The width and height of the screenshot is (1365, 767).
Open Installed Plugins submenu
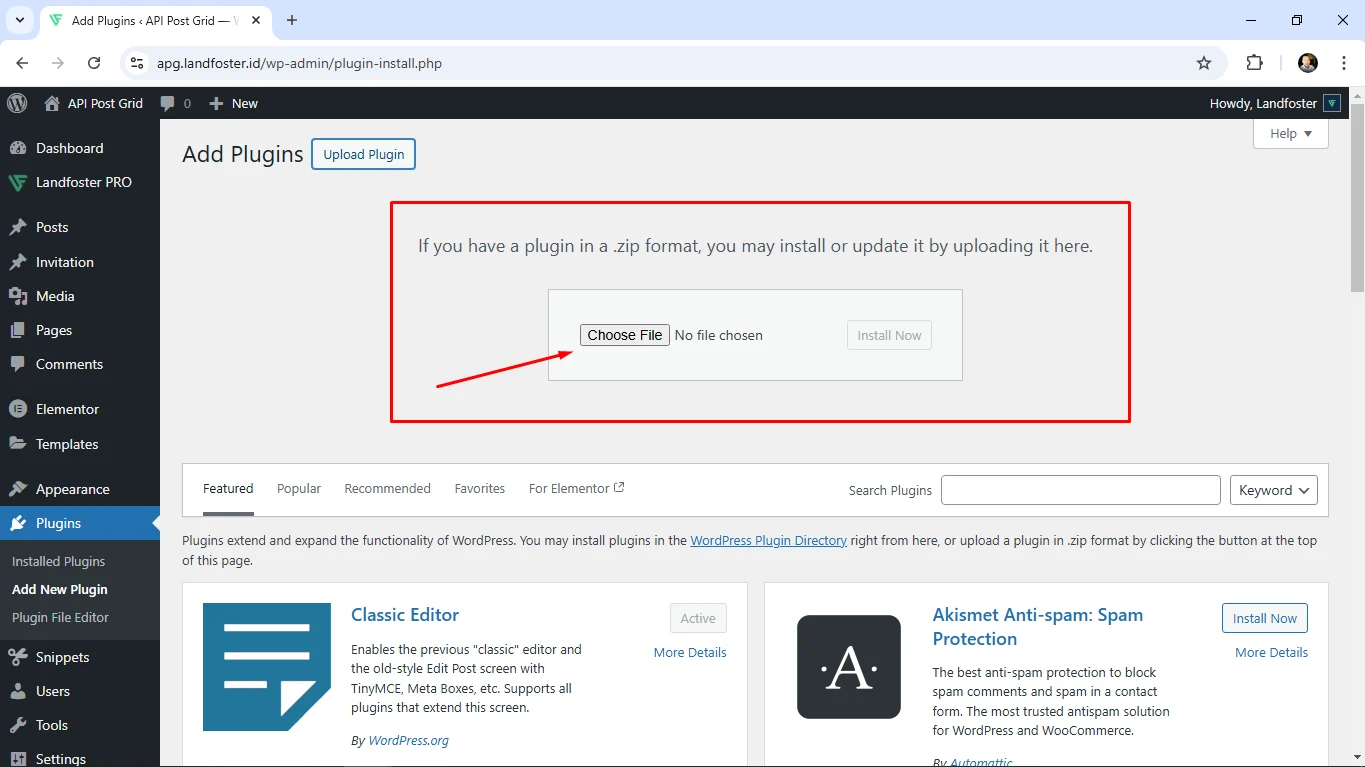point(58,561)
